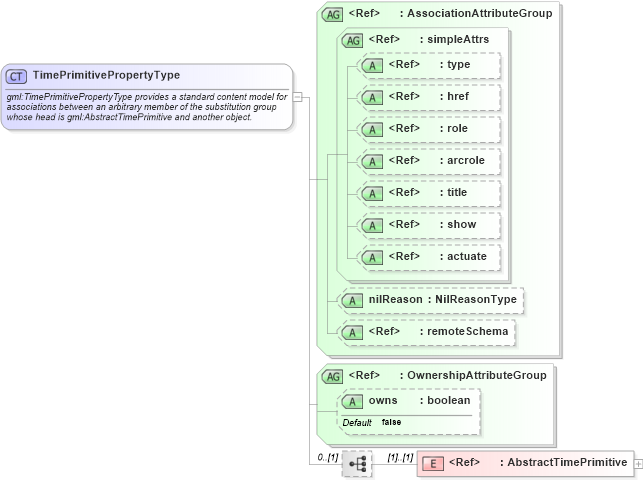Select the arcrole attribute name

pyautogui.click(x=465, y=160)
